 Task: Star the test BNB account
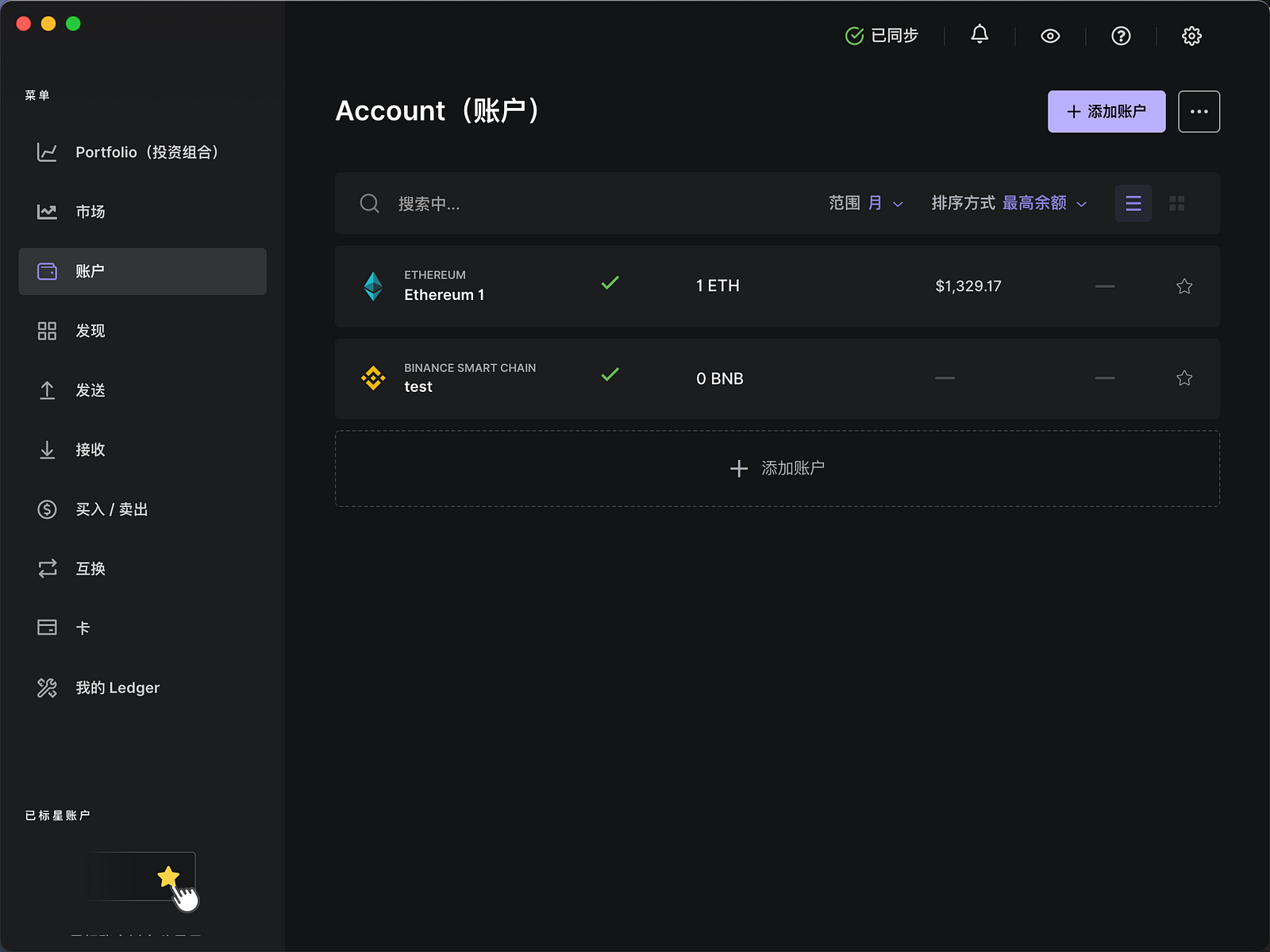click(x=1184, y=378)
